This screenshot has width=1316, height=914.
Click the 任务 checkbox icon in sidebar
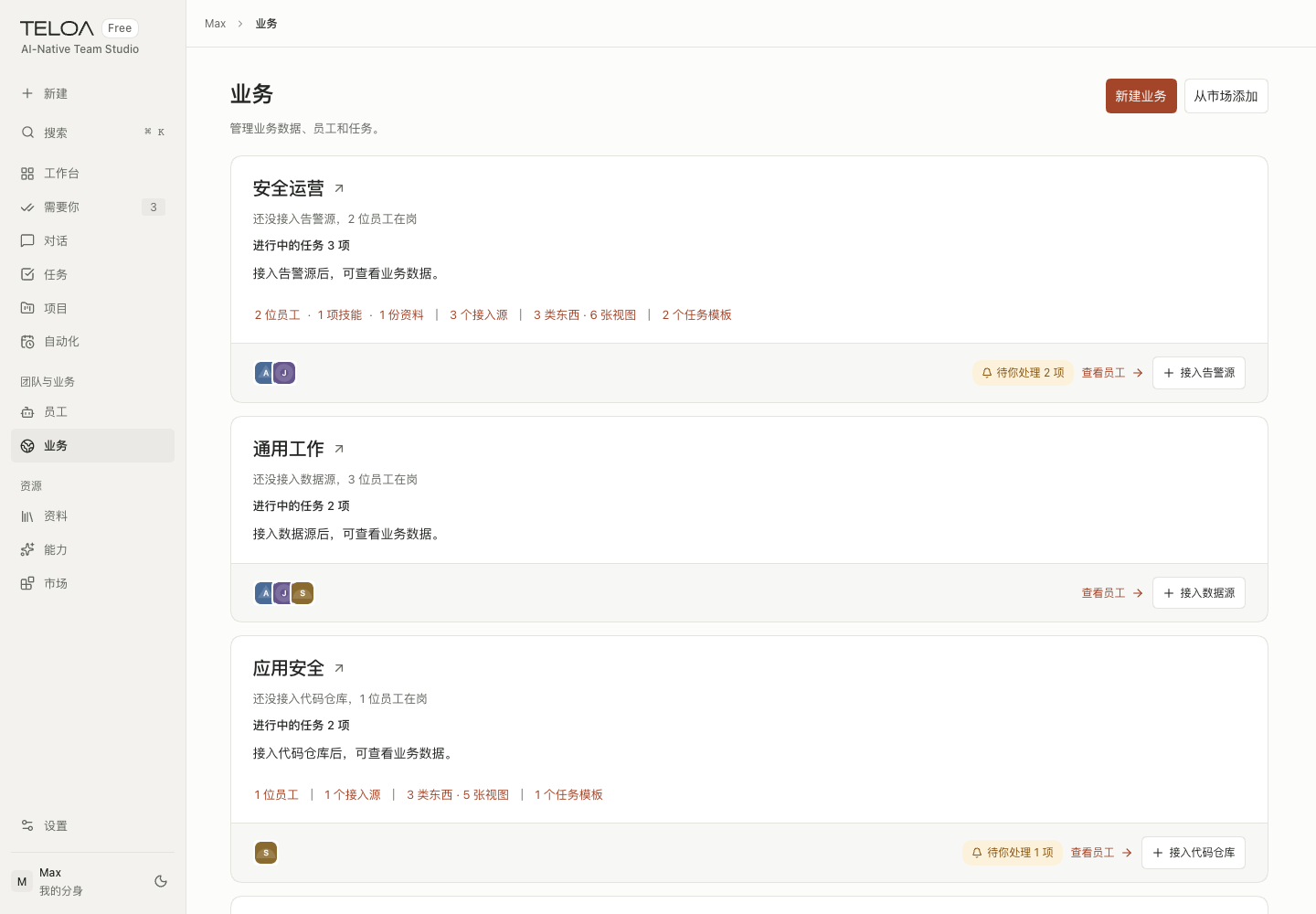point(27,274)
